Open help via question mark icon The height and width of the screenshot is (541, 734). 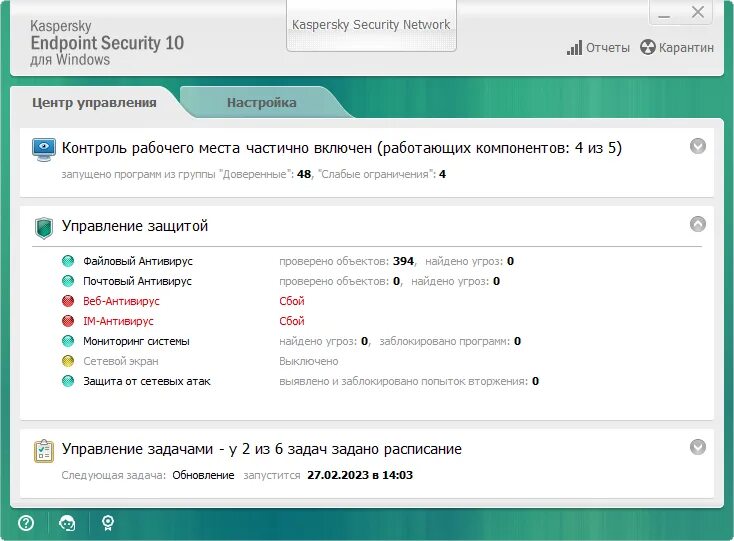26,523
